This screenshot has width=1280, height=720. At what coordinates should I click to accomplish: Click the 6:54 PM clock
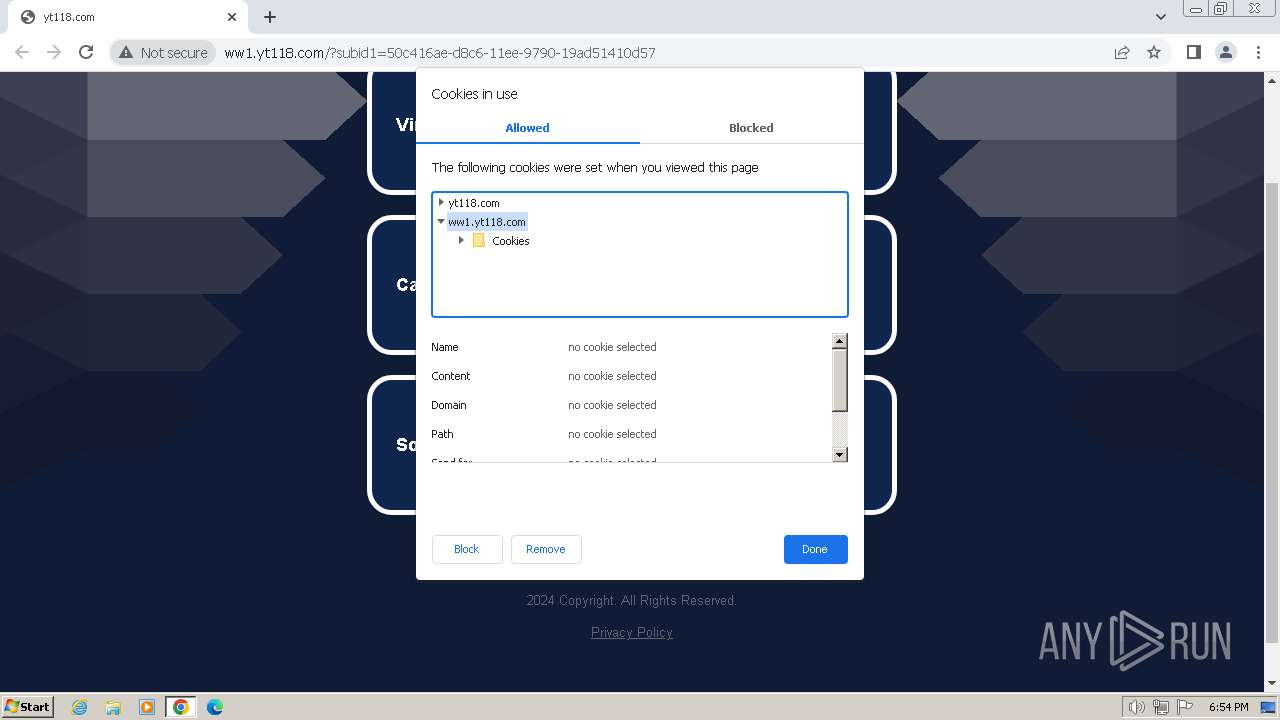tap(1228, 707)
